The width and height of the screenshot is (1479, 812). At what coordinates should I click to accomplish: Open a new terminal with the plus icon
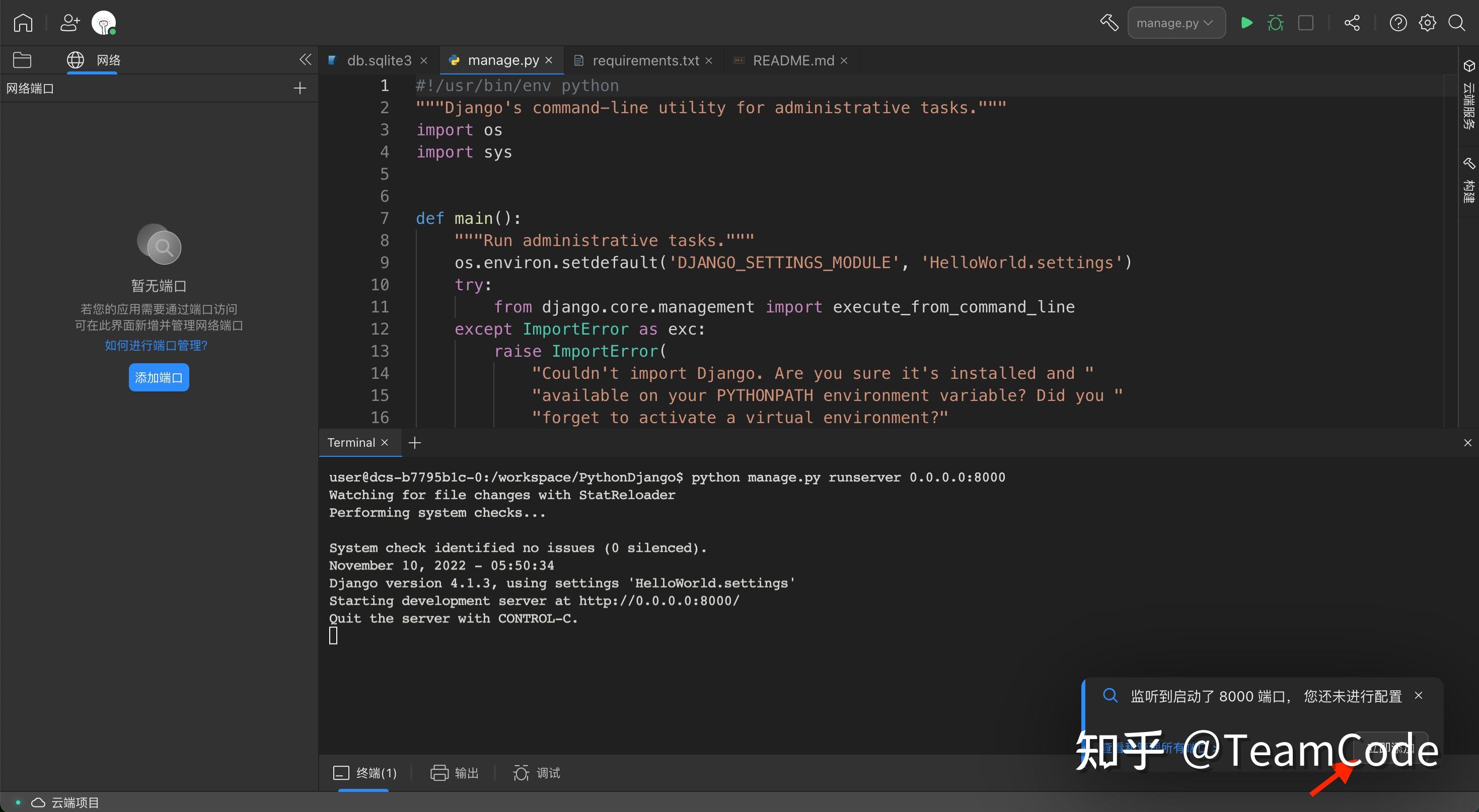[x=414, y=442]
